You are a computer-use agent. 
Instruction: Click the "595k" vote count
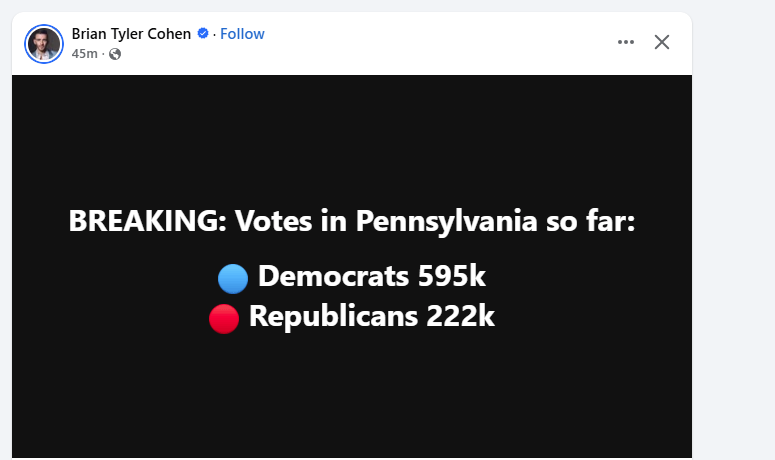pyautogui.click(x=452, y=277)
